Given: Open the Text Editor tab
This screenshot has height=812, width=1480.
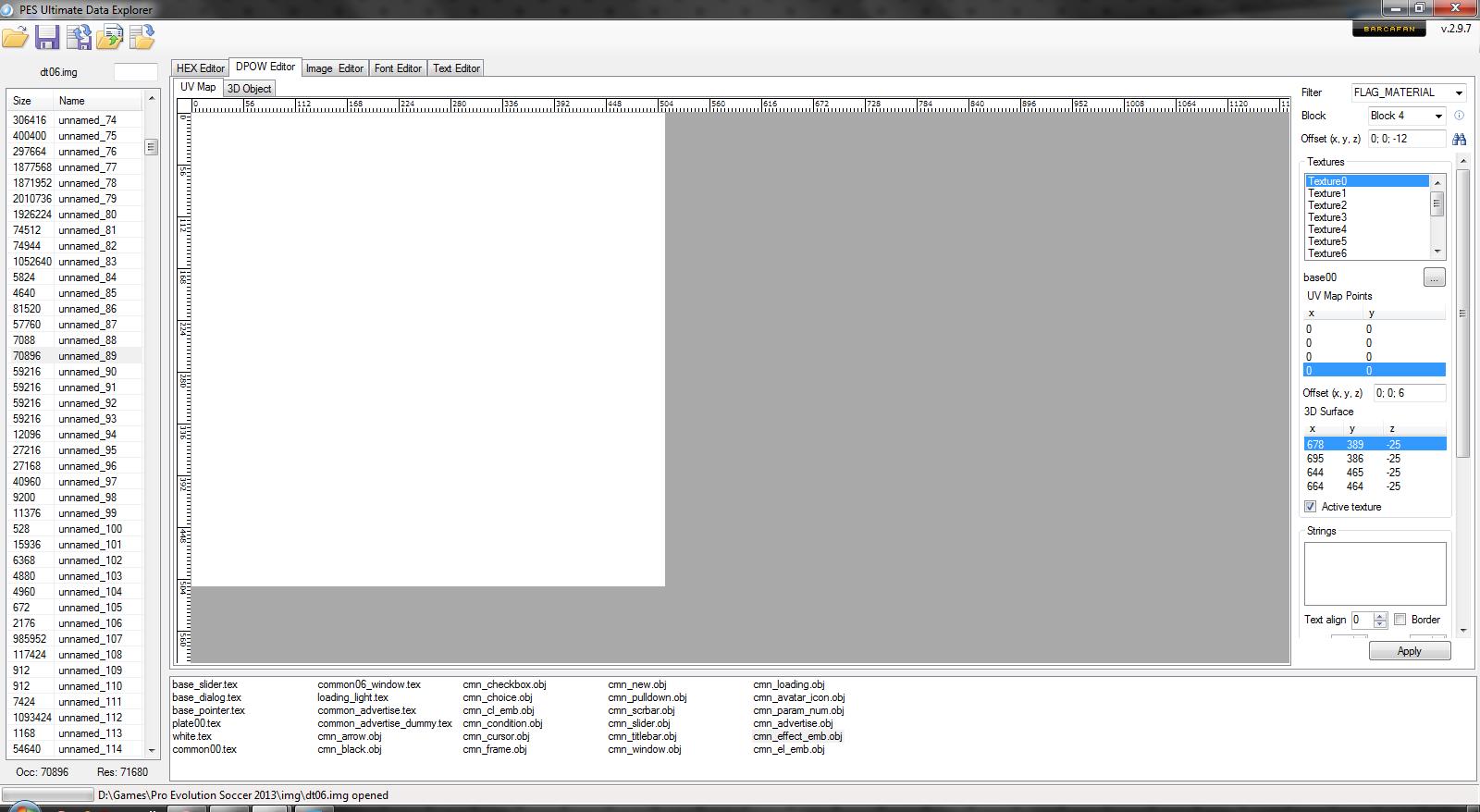Looking at the screenshot, I should [456, 68].
